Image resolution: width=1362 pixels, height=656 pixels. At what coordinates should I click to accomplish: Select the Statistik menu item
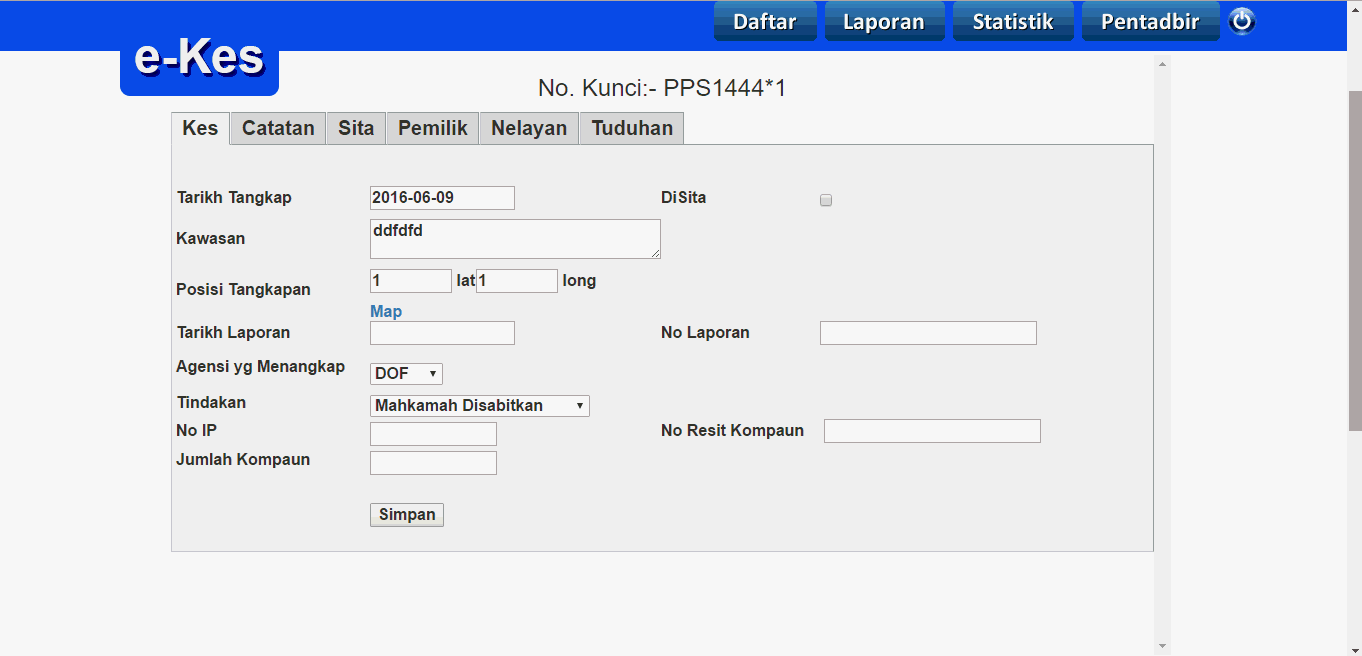(x=1013, y=22)
